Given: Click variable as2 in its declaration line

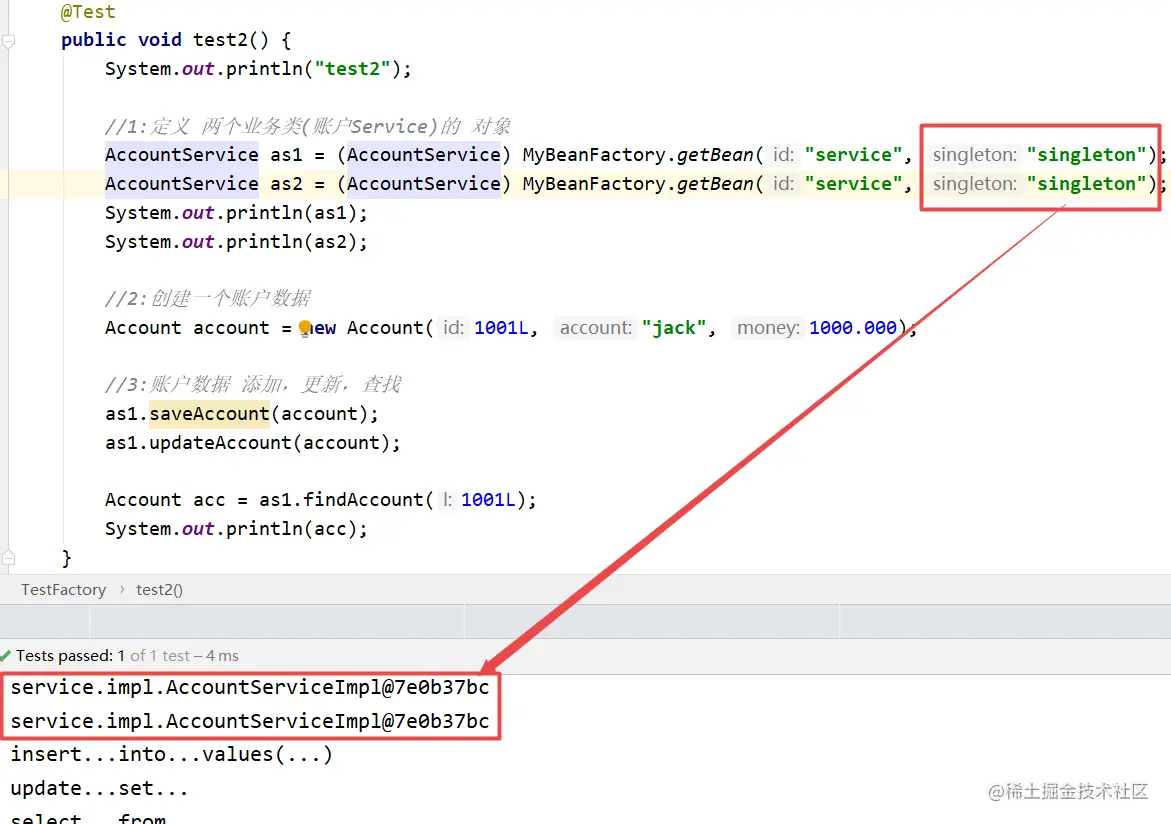Looking at the screenshot, I should (287, 184).
